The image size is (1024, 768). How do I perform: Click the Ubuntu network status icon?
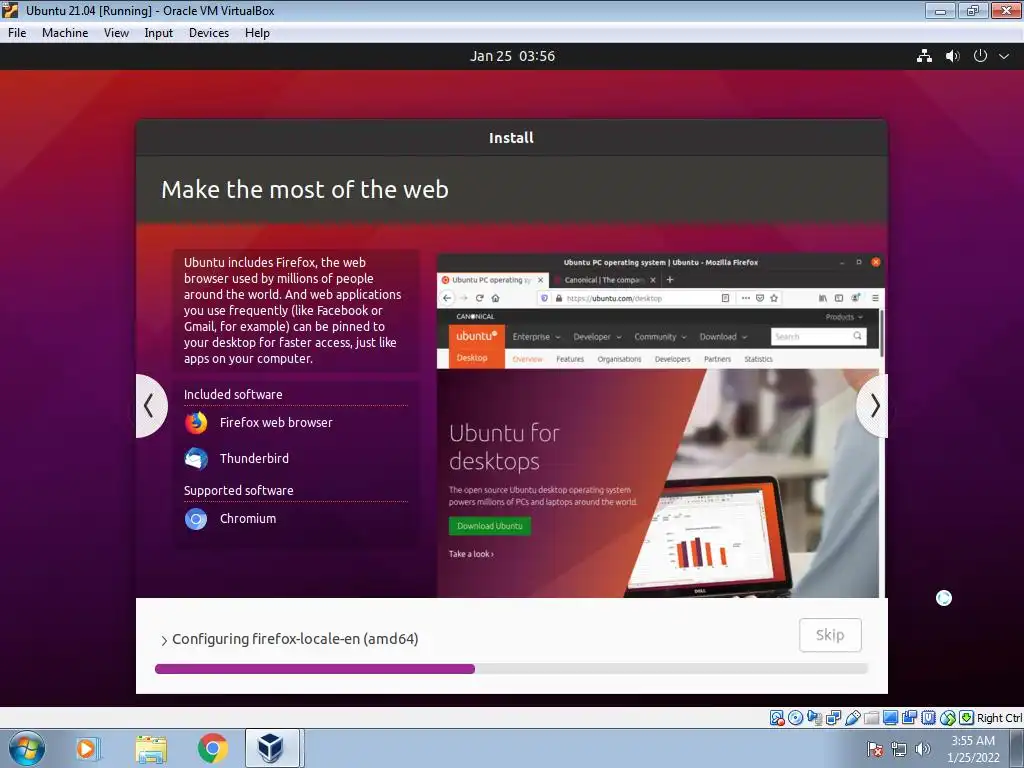[x=924, y=56]
